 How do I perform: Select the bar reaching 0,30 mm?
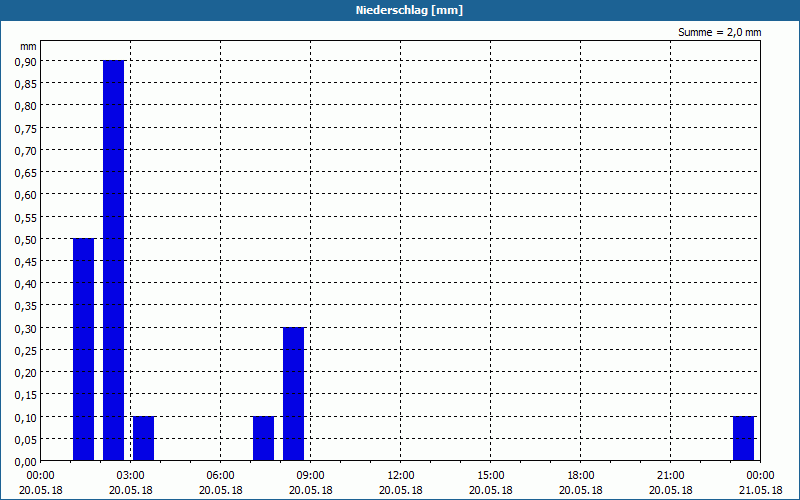(293, 394)
